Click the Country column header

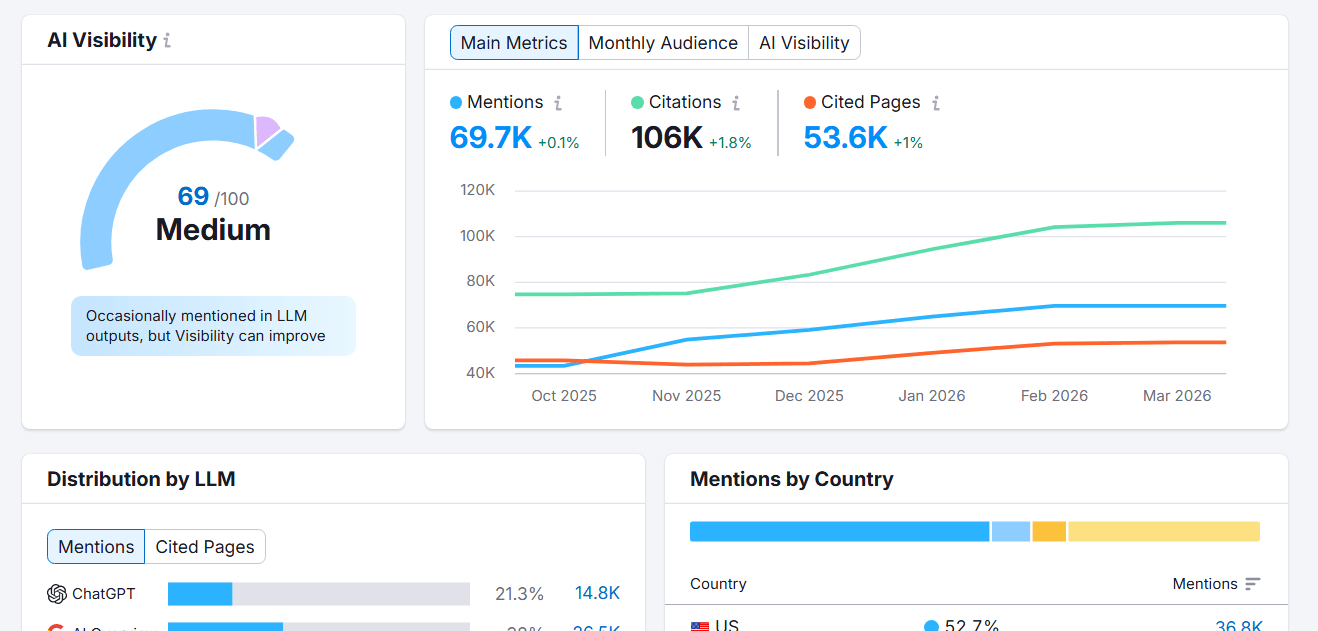pyautogui.click(x=718, y=584)
